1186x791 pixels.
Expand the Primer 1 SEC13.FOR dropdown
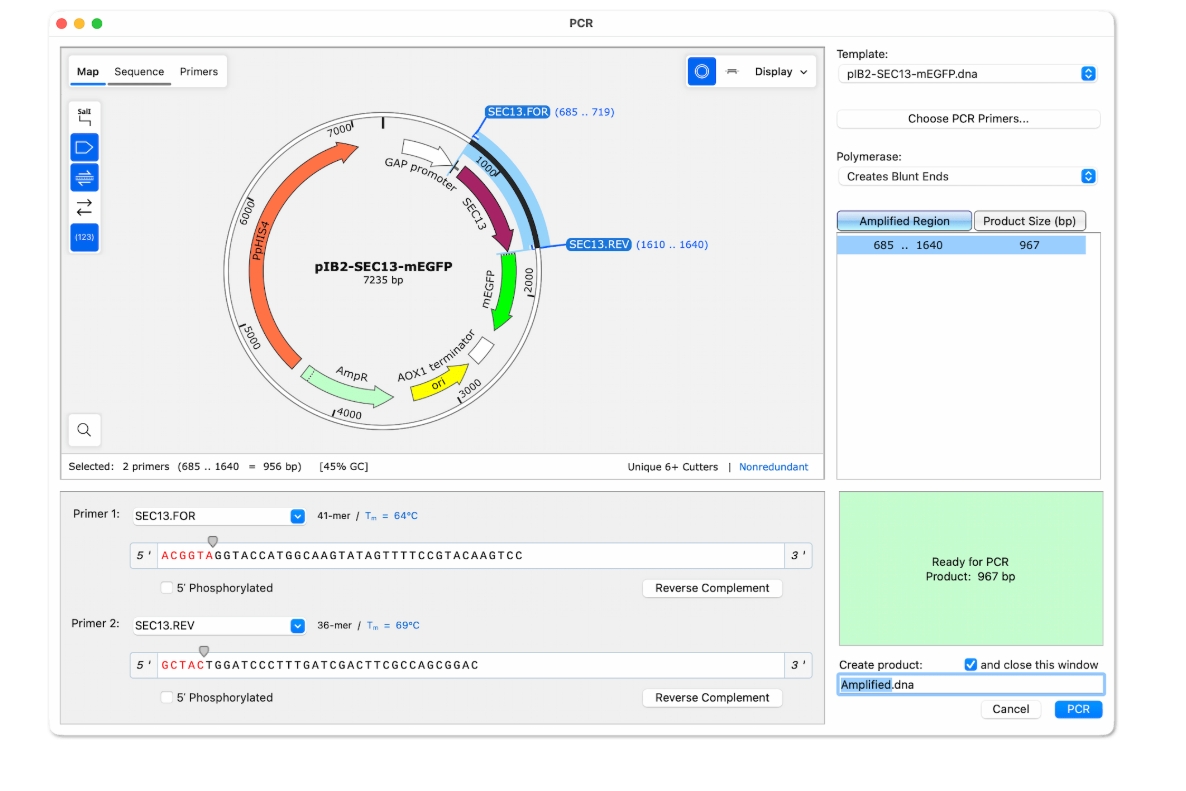click(297, 516)
